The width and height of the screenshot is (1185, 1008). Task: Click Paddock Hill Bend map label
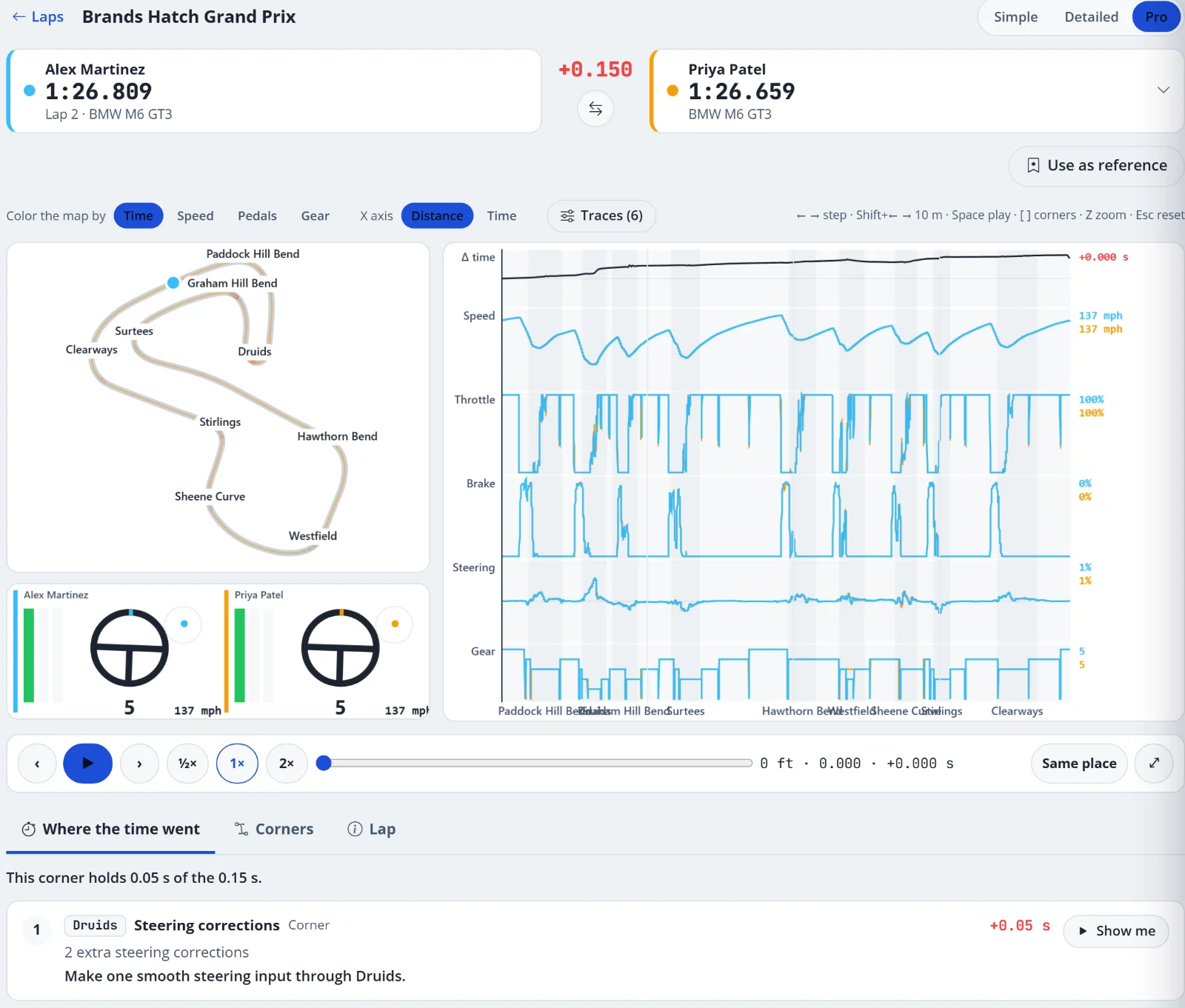pyautogui.click(x=253, y=253)
